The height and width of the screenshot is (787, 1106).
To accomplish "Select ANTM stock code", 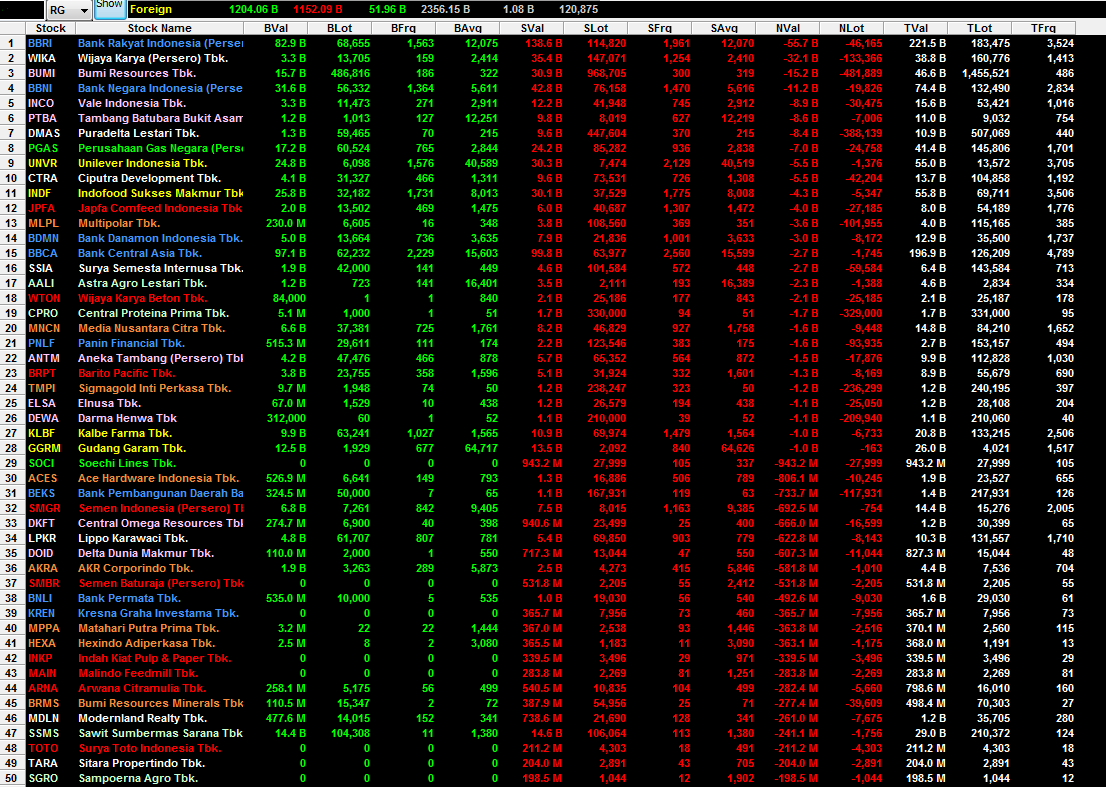I will (x=43, y=358).
